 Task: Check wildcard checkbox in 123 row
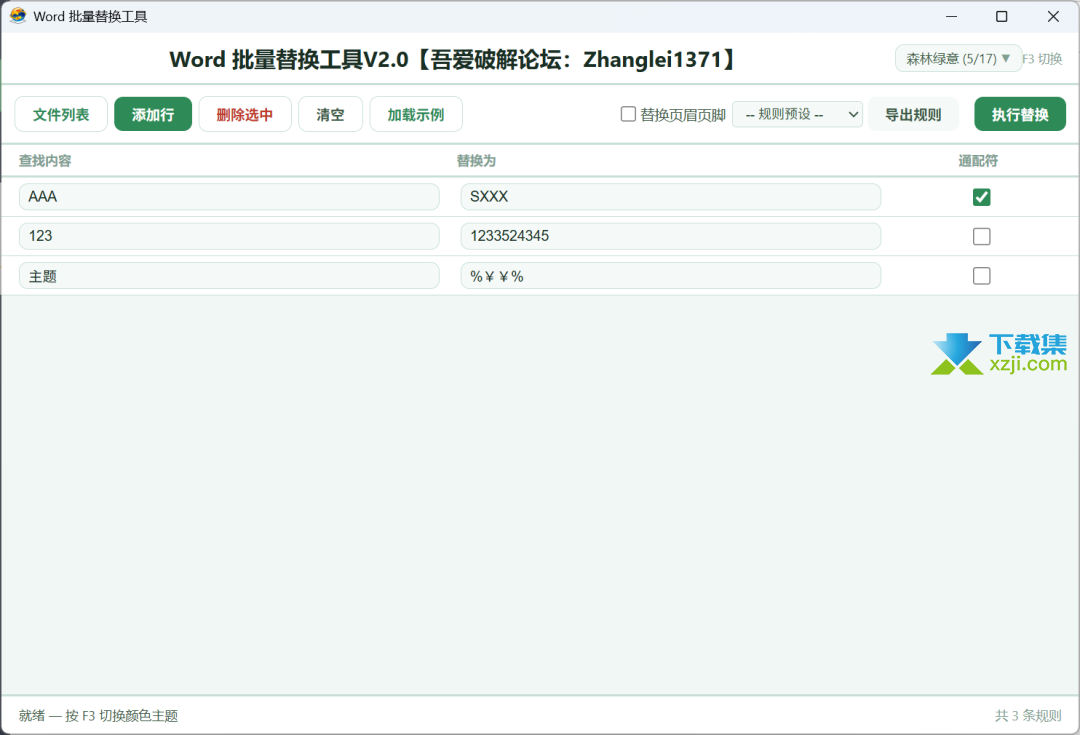pyautogui.click(x=982, y=236)
